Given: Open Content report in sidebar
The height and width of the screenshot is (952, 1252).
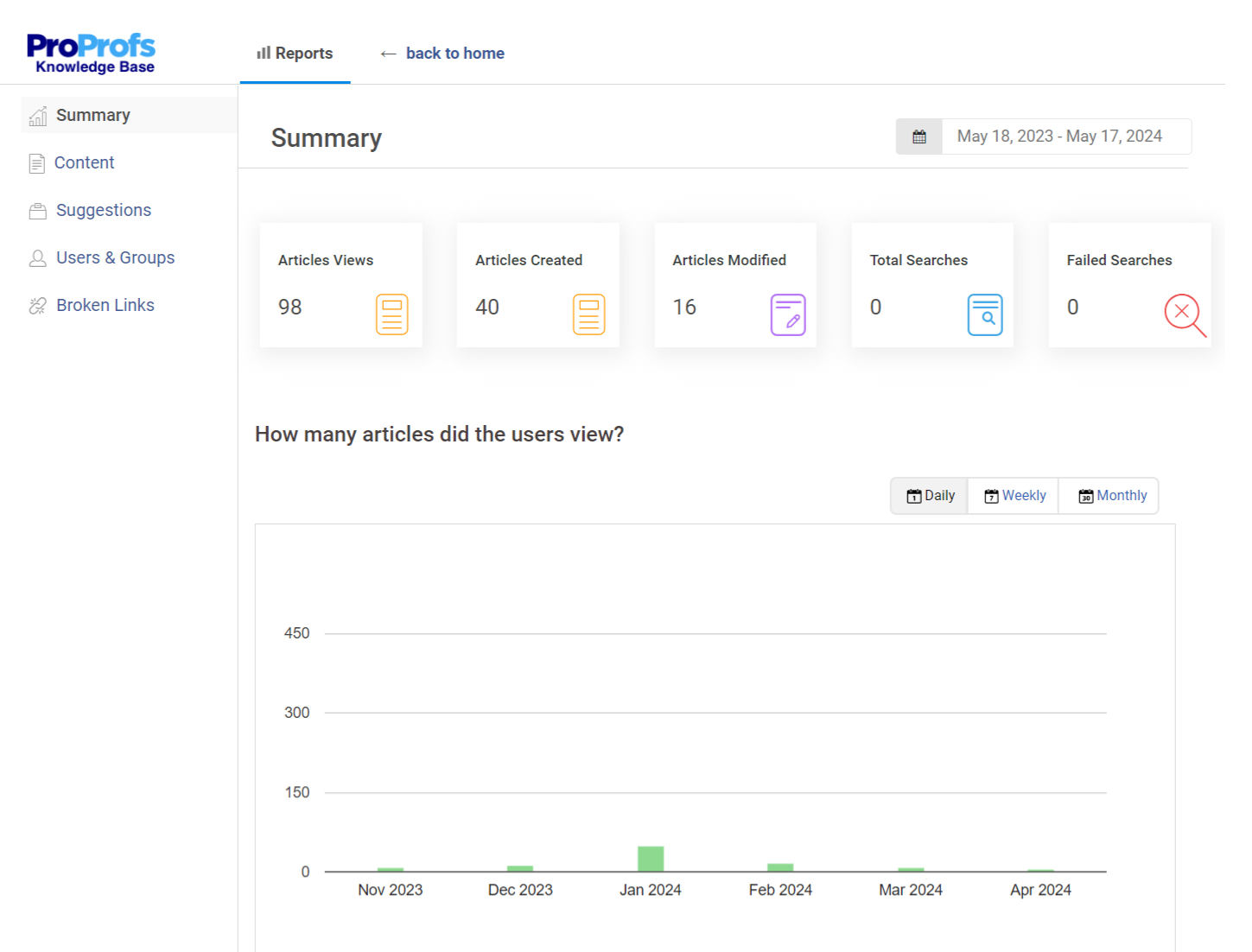Looking at the screenshot, I should pos(84,162).
